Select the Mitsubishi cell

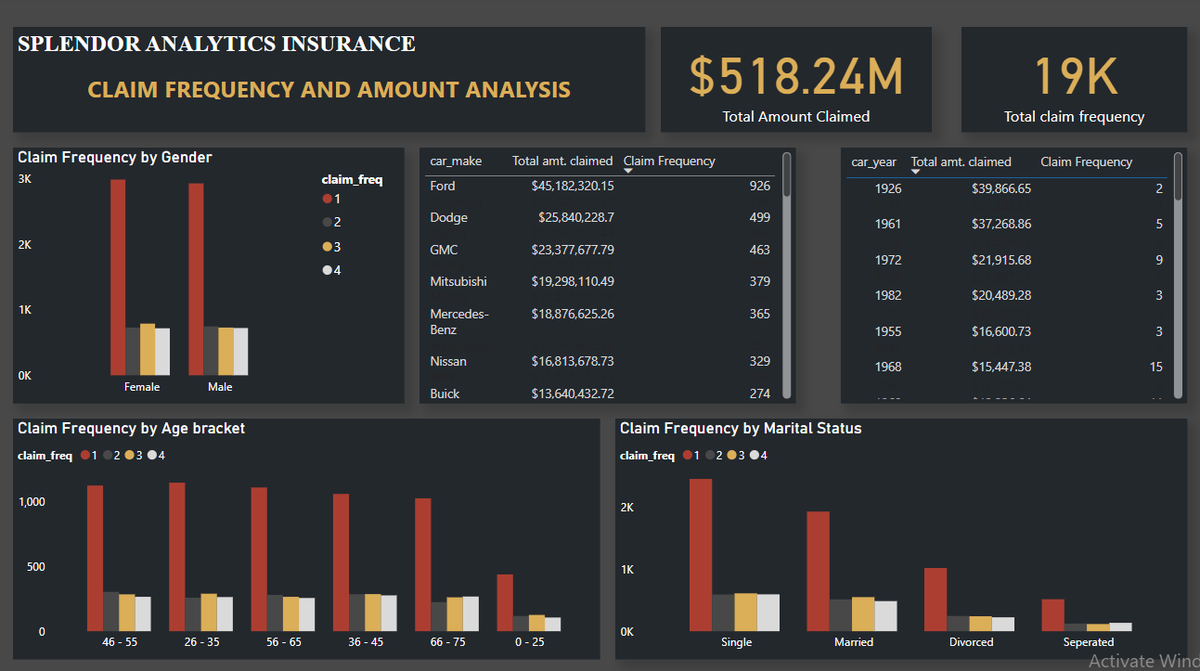tap(456, 282)
